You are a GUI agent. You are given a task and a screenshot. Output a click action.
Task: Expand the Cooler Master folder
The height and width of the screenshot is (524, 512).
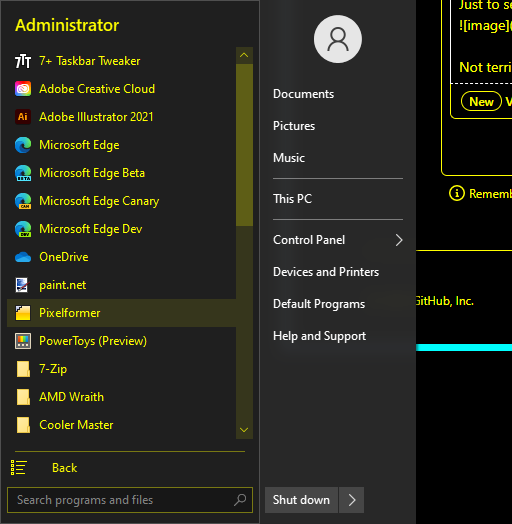coord(122,425)
